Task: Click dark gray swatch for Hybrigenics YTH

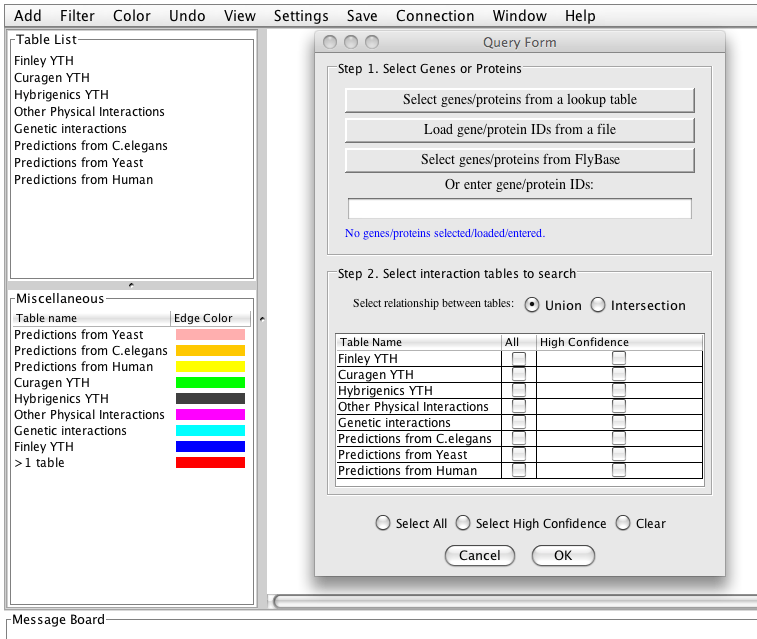Action: 210,399
